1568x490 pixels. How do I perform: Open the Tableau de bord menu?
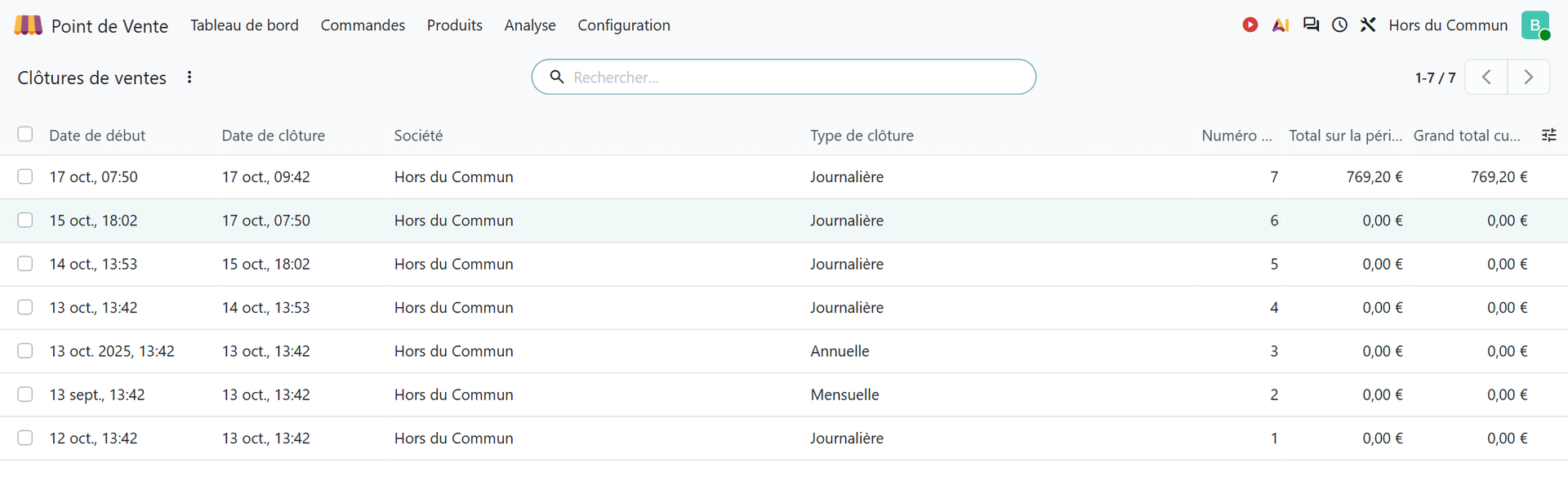tap(244, 25)
